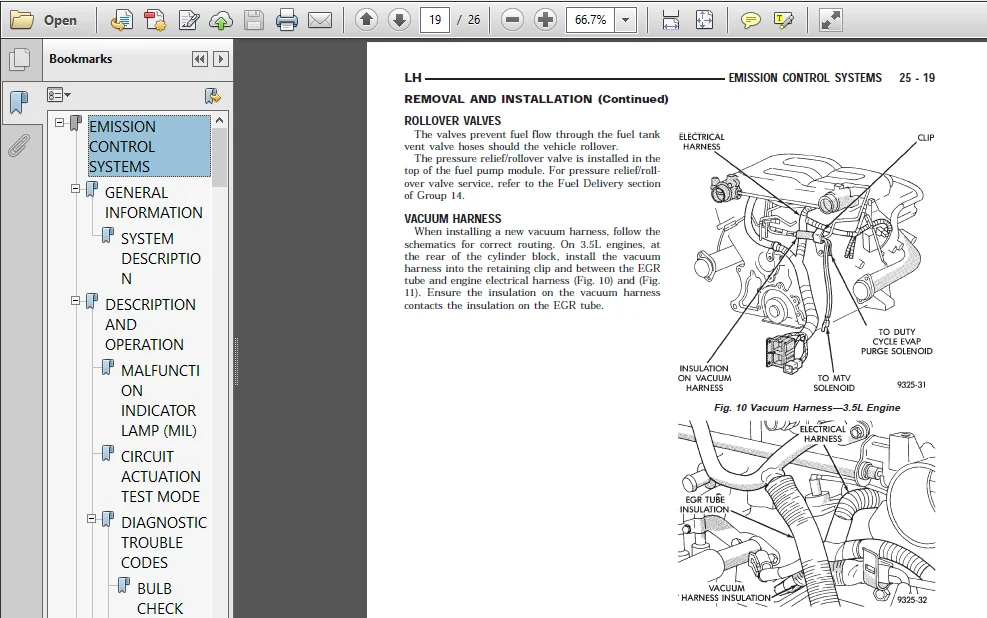This screenshot has height=618, width=987.
Task: Click the new bookmark icon
Action: 213,96
